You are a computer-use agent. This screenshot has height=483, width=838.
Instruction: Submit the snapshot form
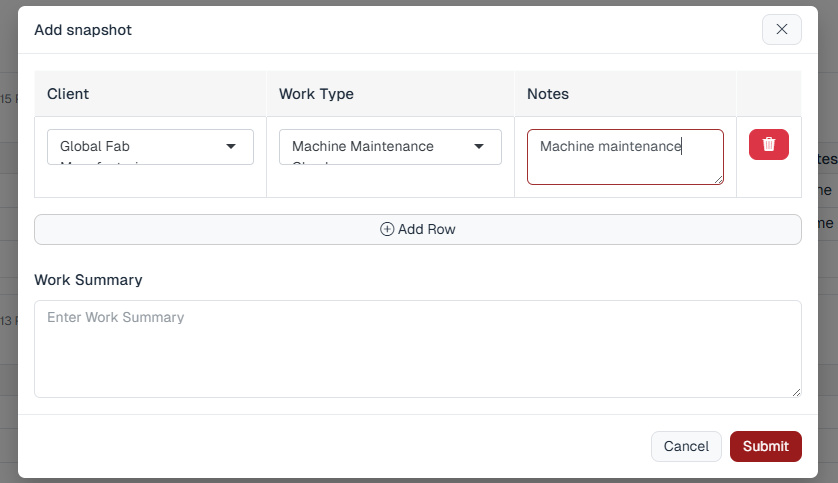tap(765, 446)
